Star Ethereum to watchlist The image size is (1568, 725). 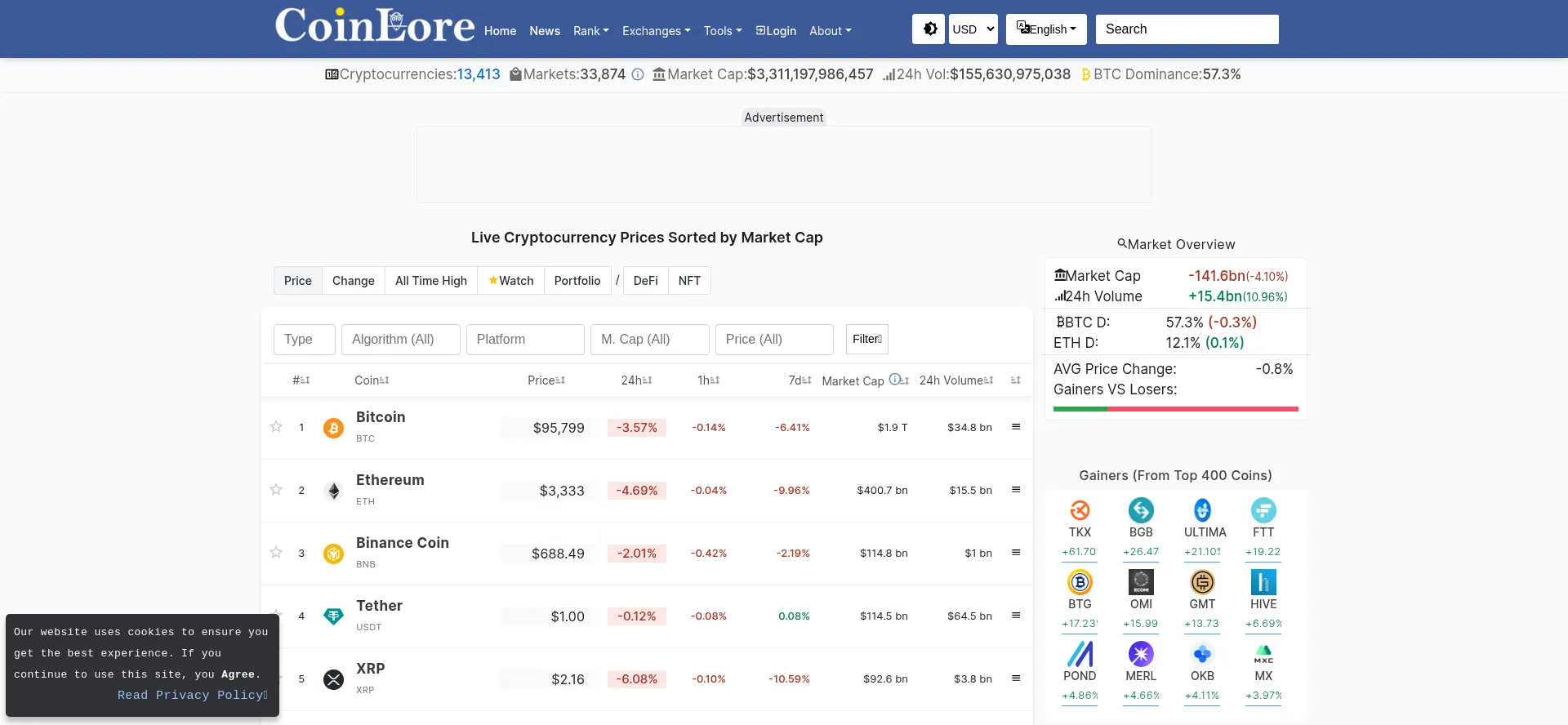[276, 490]
